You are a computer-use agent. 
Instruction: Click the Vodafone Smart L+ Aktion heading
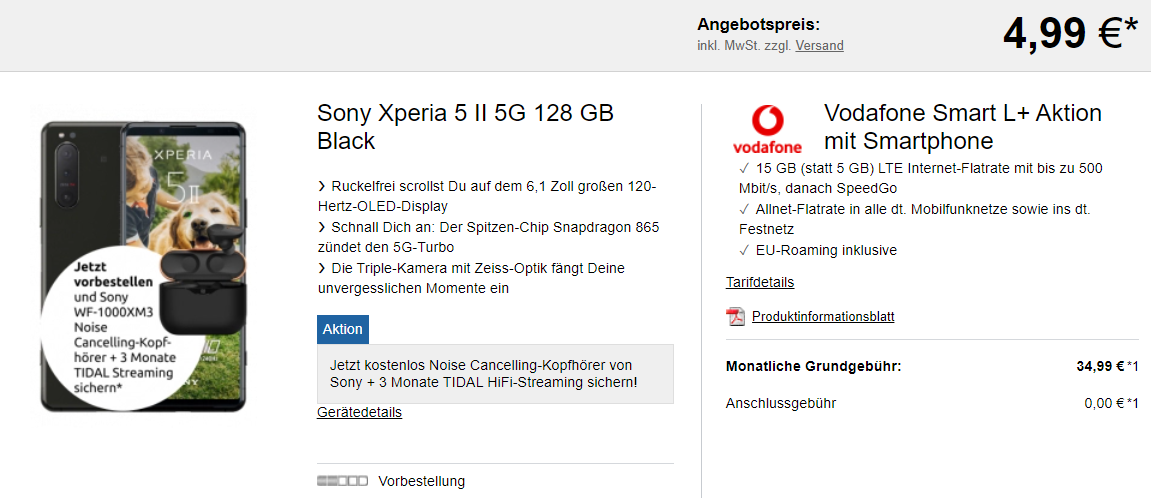pos(963,126)
